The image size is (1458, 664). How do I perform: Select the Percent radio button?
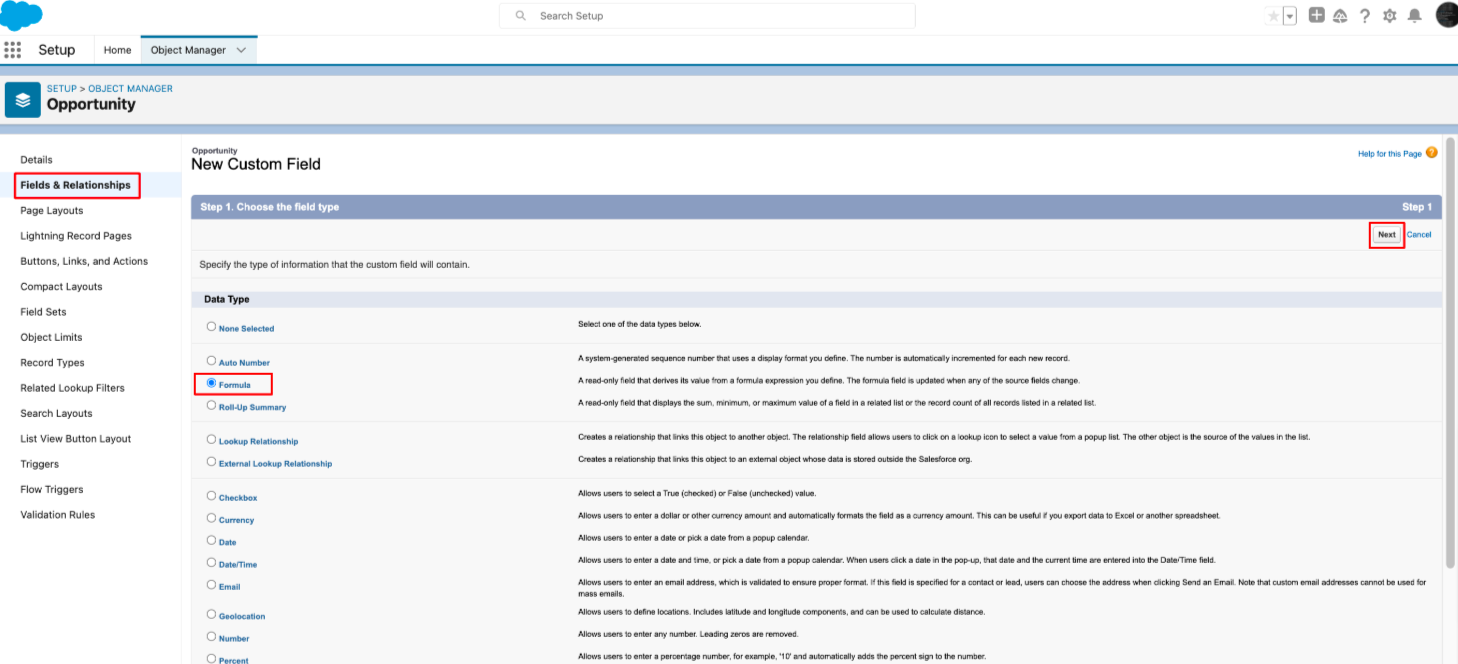[211, 658]
